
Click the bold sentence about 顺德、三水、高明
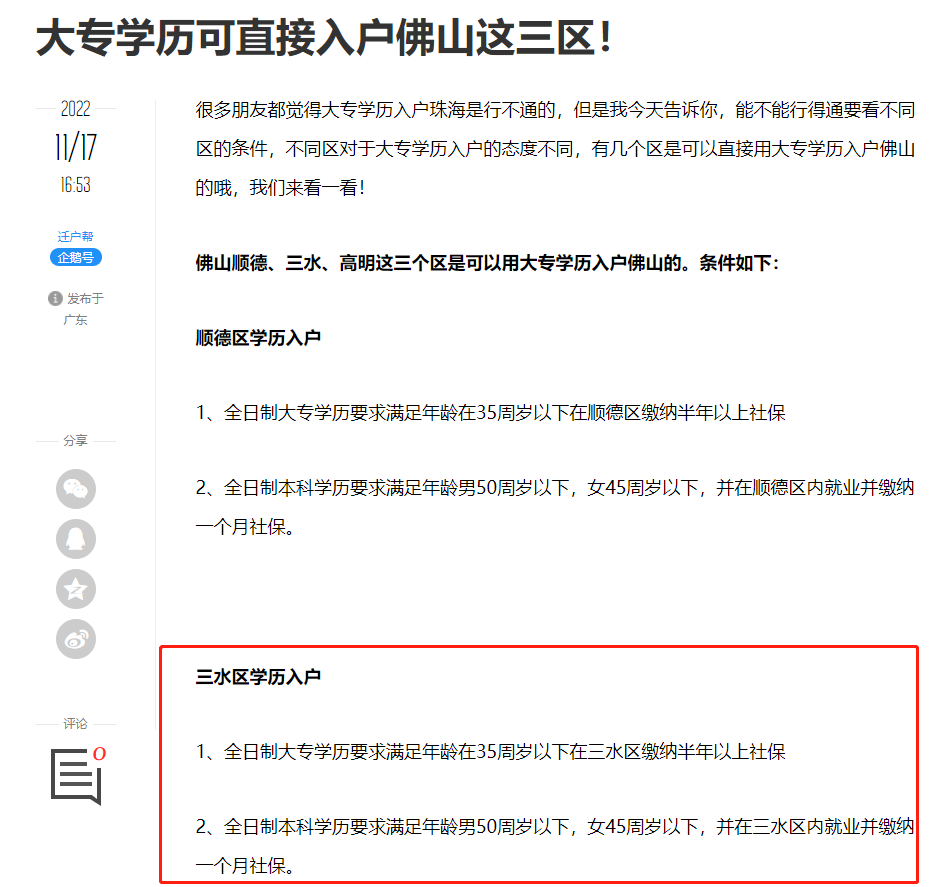(x=479, y=264)
